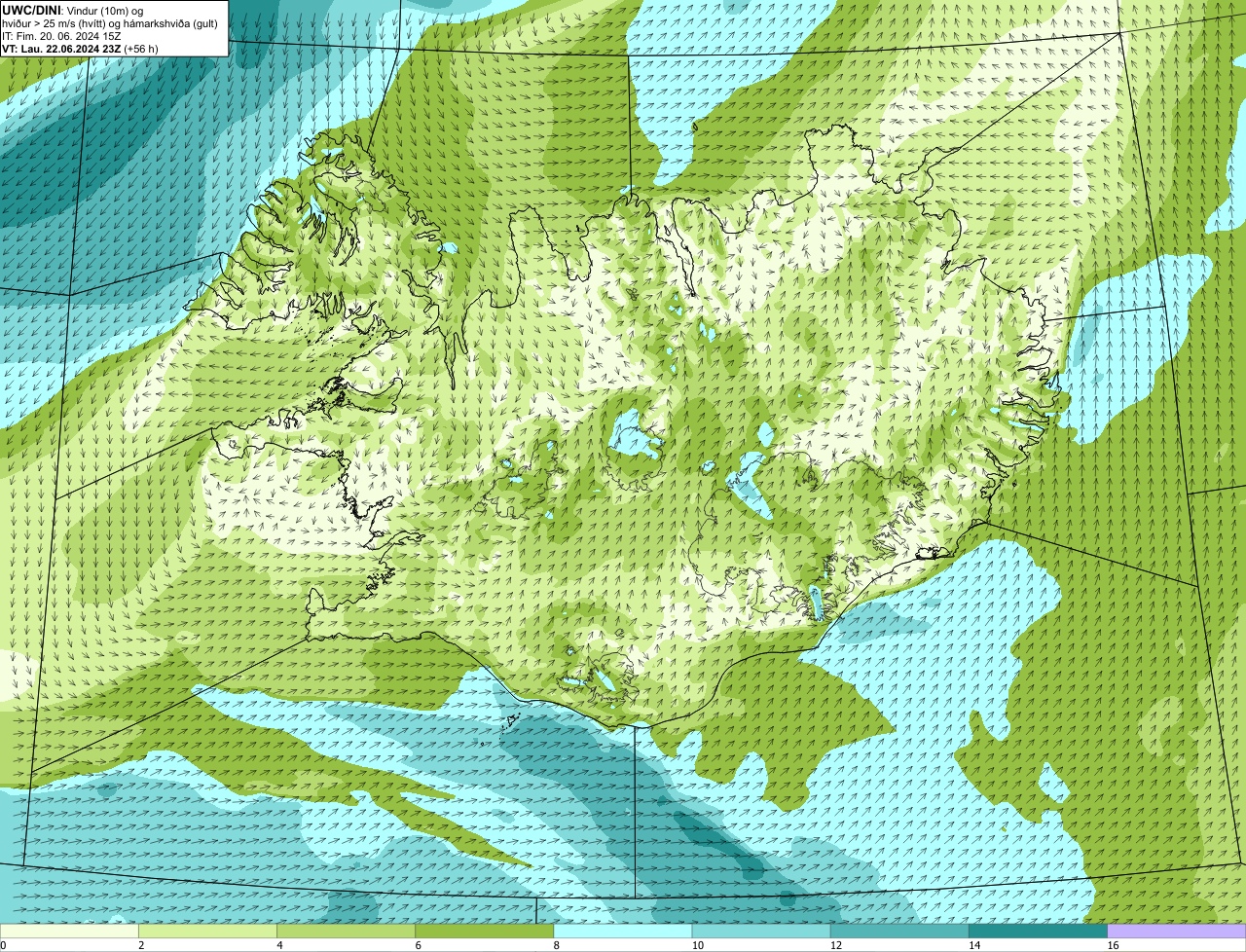Pick the 10–12 m/s aqua legend swatch

pos(761,931)
